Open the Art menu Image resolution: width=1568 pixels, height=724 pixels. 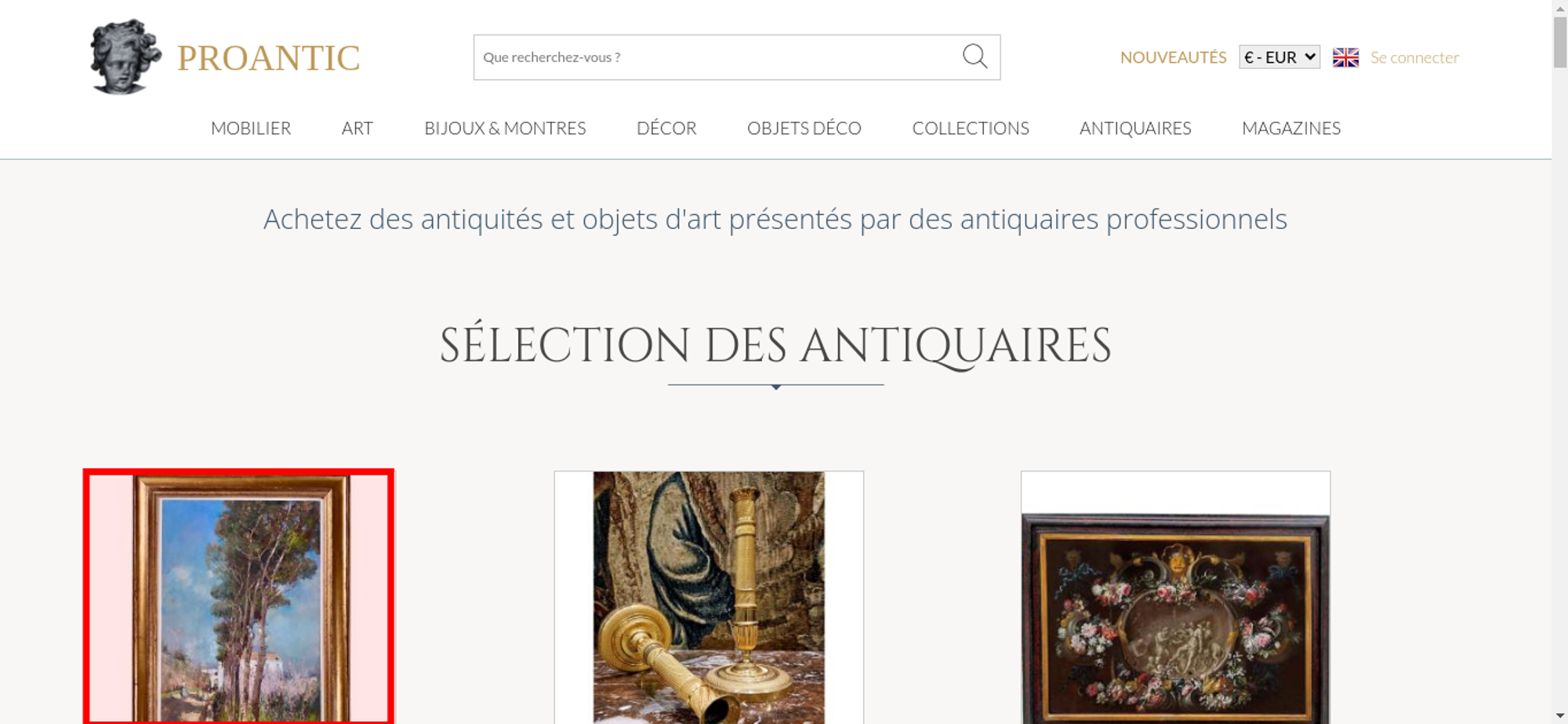point(358,128)
